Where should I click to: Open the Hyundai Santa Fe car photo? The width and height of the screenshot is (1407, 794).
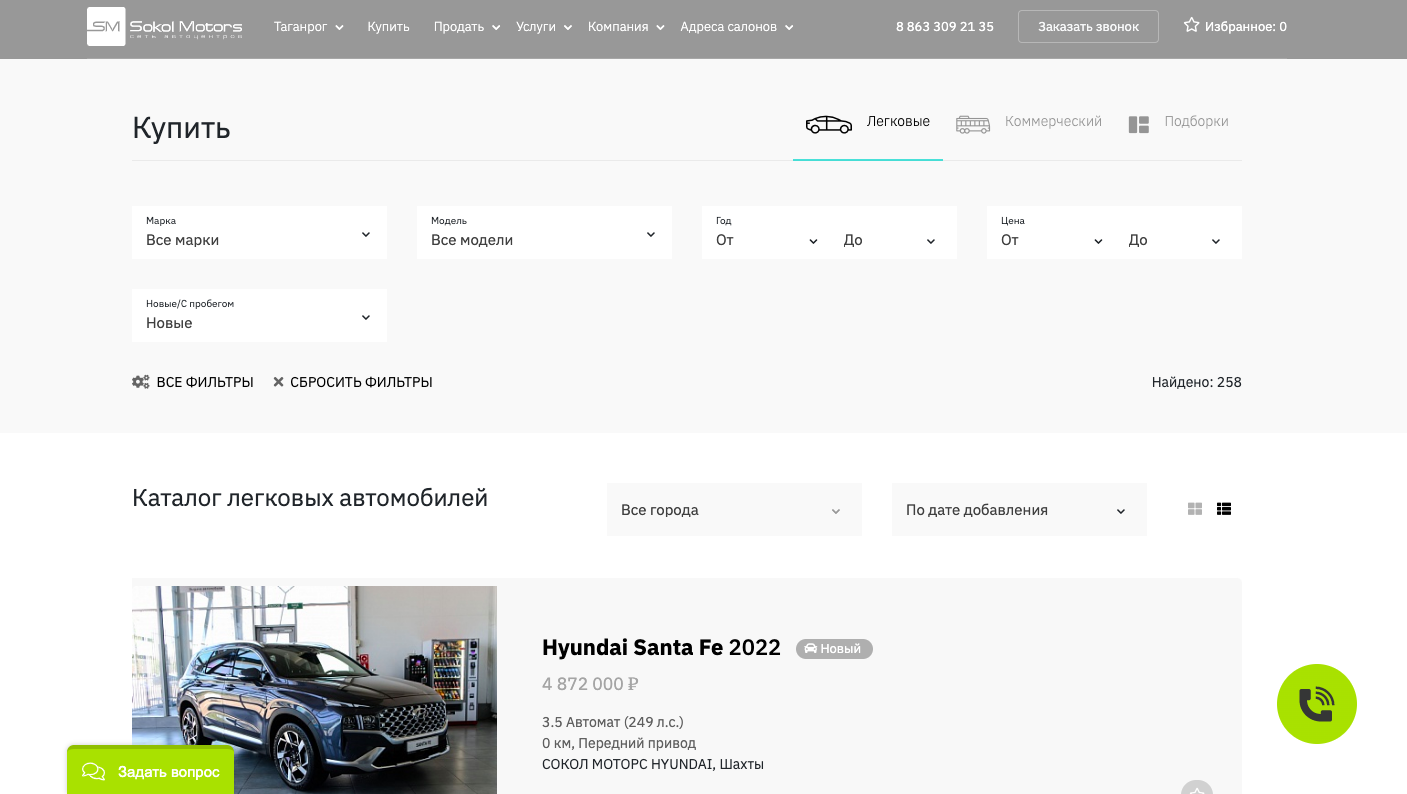tap(314, 690)
